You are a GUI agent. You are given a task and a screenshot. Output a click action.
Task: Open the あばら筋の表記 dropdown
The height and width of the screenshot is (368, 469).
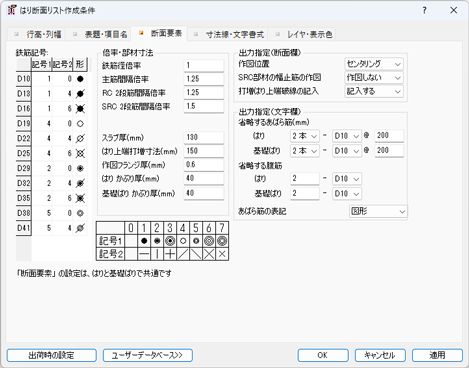tap(378, 211)
